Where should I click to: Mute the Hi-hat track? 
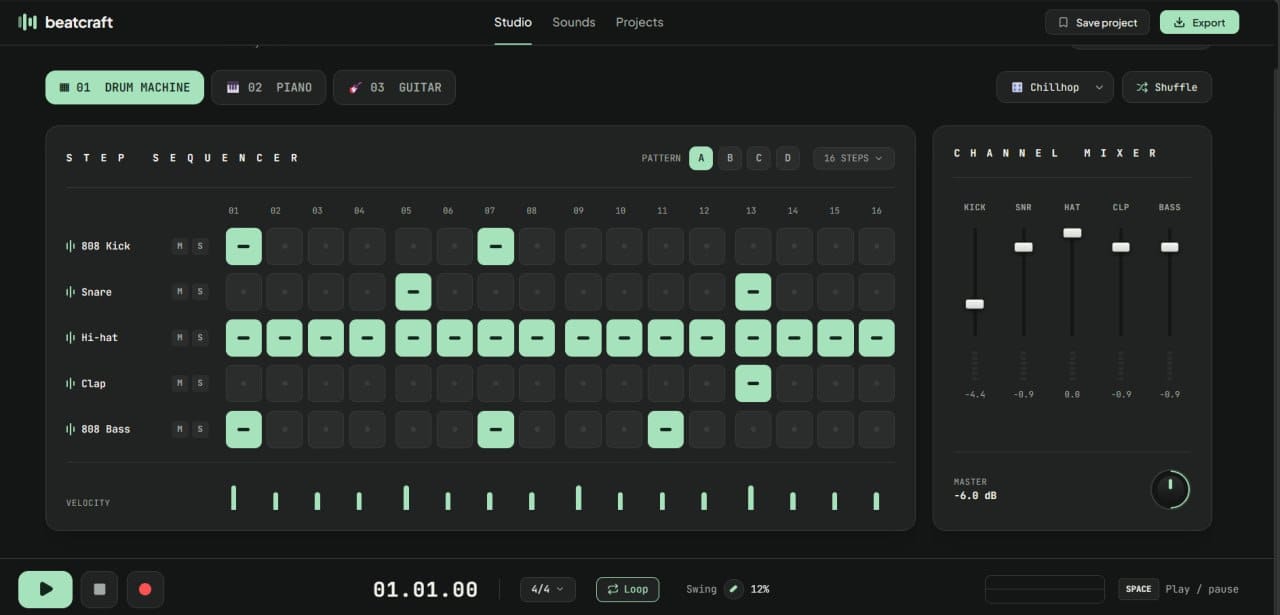(180, 338)
